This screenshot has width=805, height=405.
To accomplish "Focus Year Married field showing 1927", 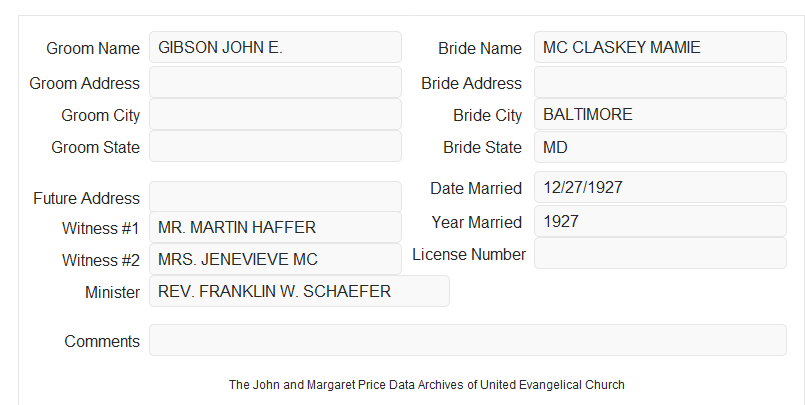I will click(660, 221).
